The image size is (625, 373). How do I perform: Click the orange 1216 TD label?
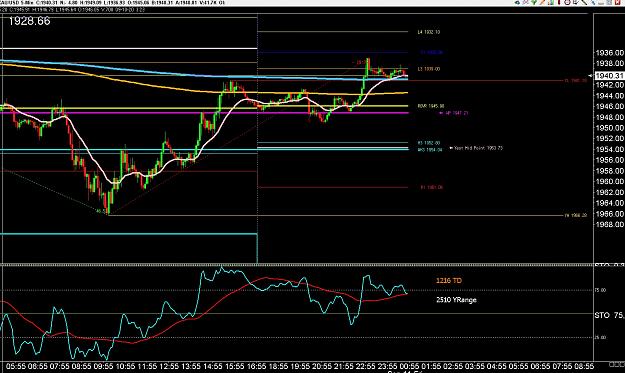pyautogui.click(x=449, y=281)
